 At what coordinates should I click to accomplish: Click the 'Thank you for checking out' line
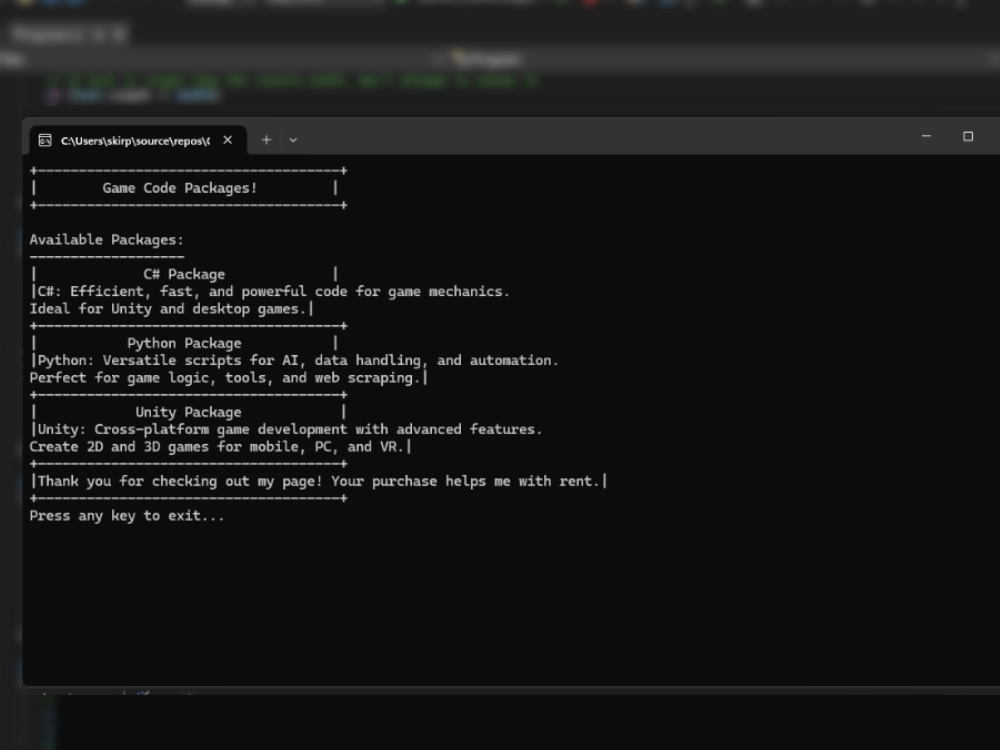pos(320,481)
